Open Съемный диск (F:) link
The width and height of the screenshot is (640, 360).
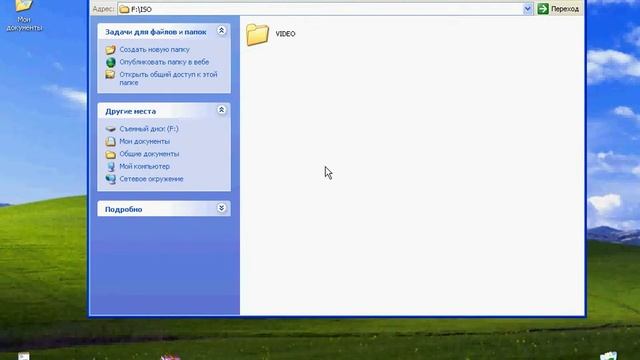pos(149,129)
